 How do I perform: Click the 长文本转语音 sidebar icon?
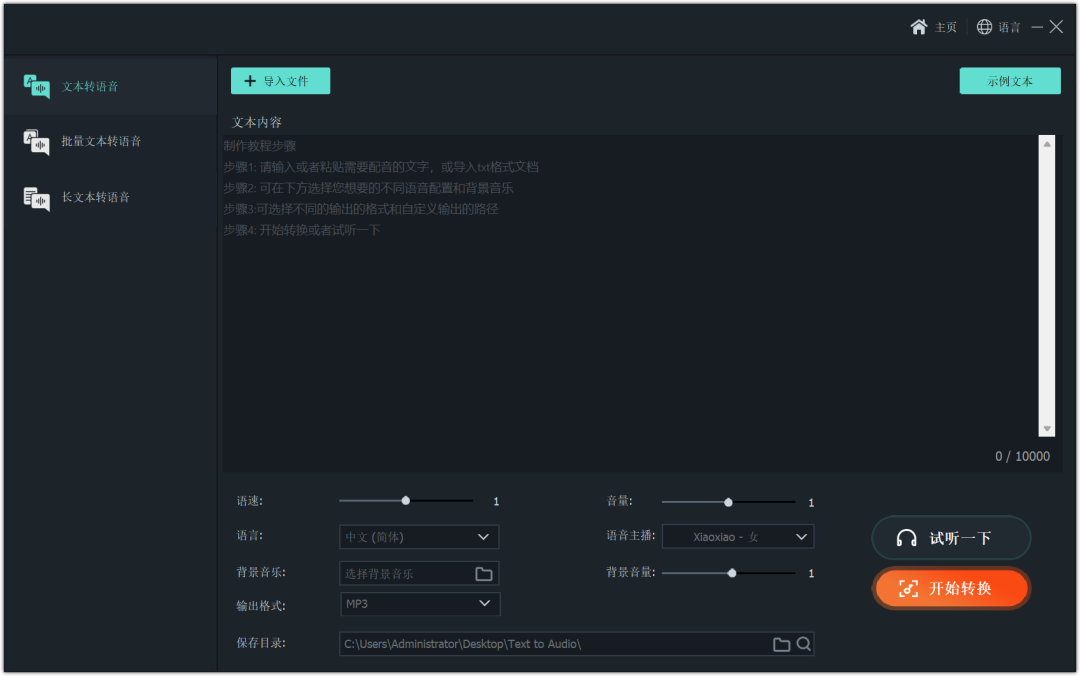pos(37,198)
